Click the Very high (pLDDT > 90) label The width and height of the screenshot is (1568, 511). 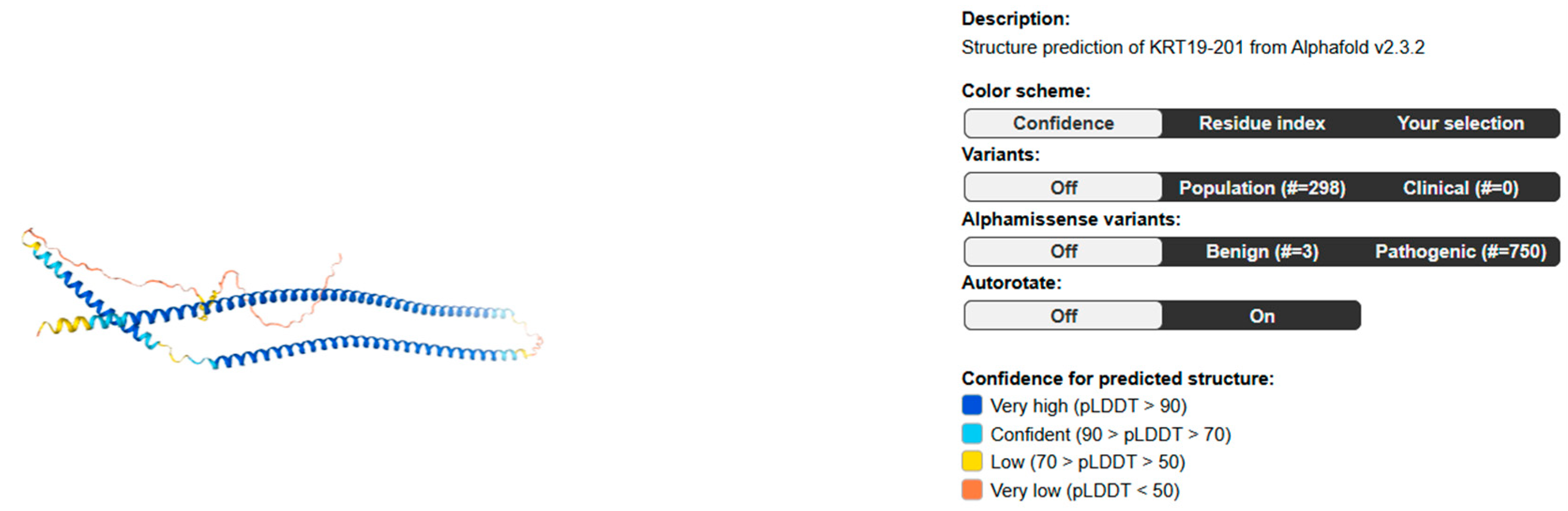[1088, 406]
